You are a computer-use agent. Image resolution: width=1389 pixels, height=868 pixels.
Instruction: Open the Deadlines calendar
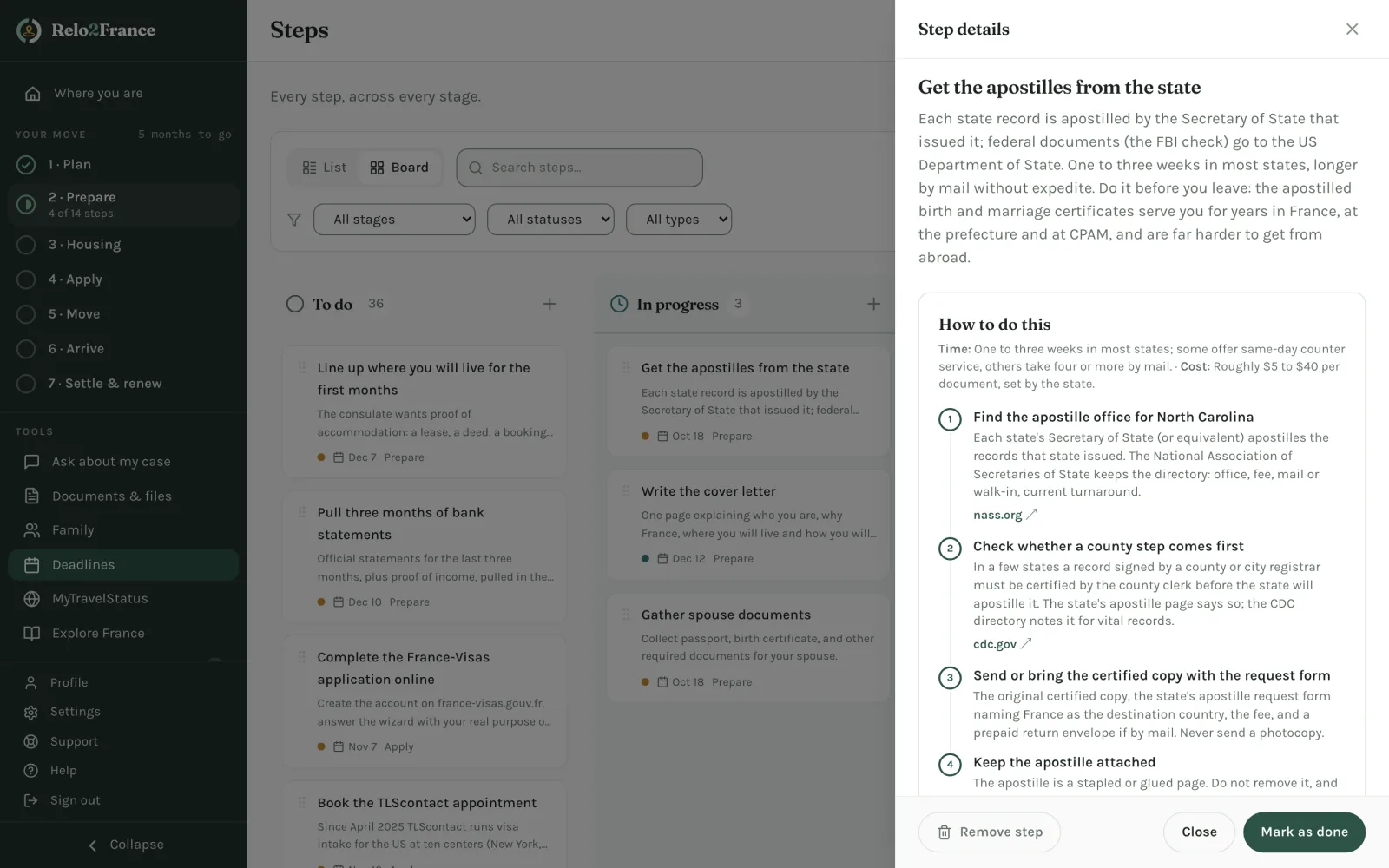123,565
